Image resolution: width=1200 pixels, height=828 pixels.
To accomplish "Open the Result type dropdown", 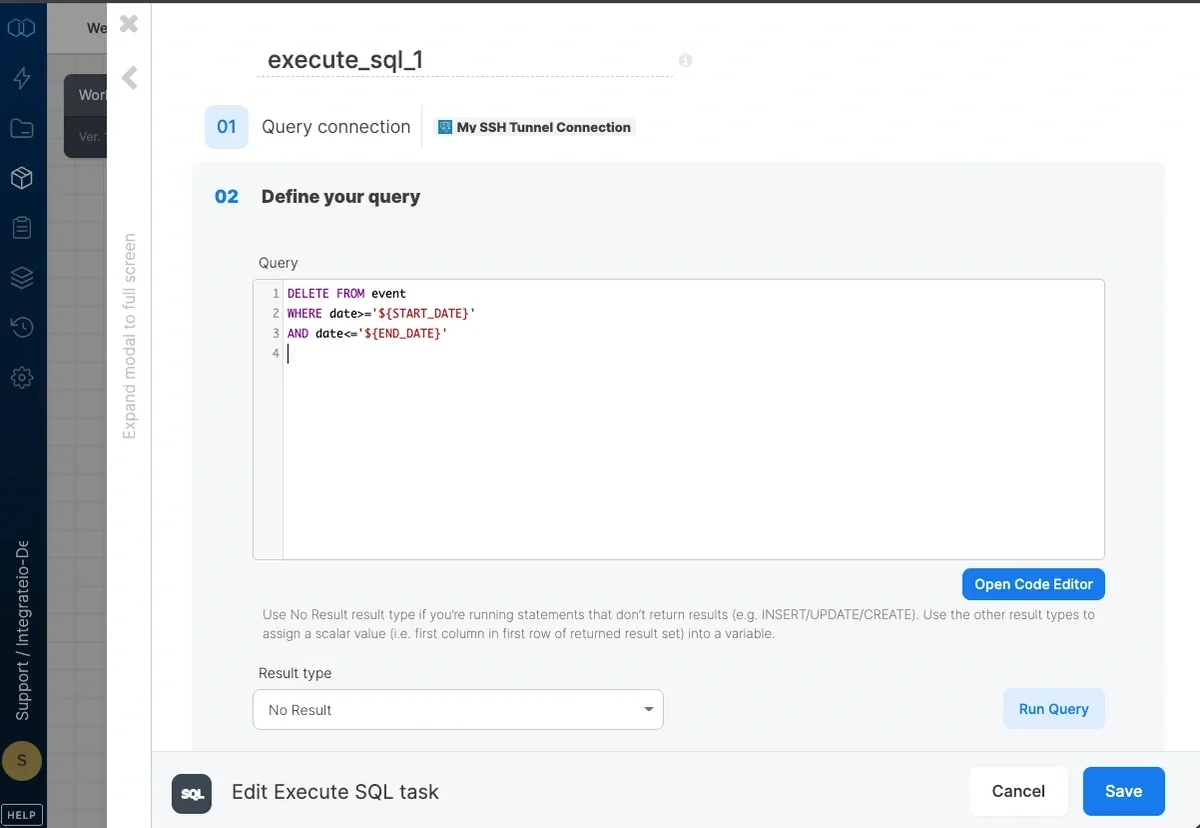I will click(x=457, y=709).
